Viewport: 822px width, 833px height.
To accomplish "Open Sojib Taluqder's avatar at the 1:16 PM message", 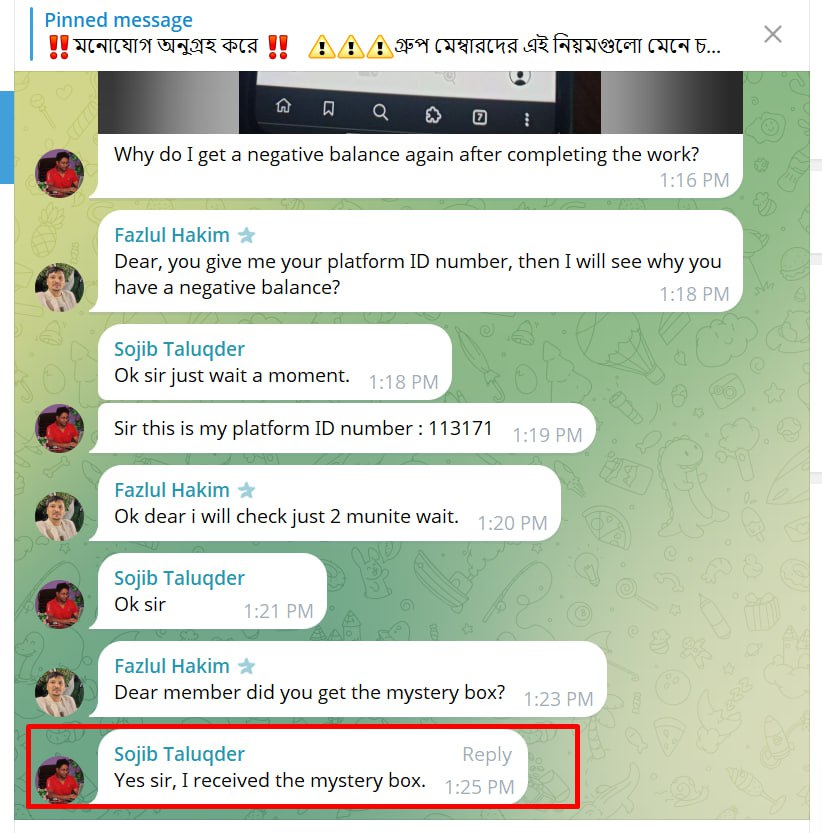I will click(x=59, y=173).
